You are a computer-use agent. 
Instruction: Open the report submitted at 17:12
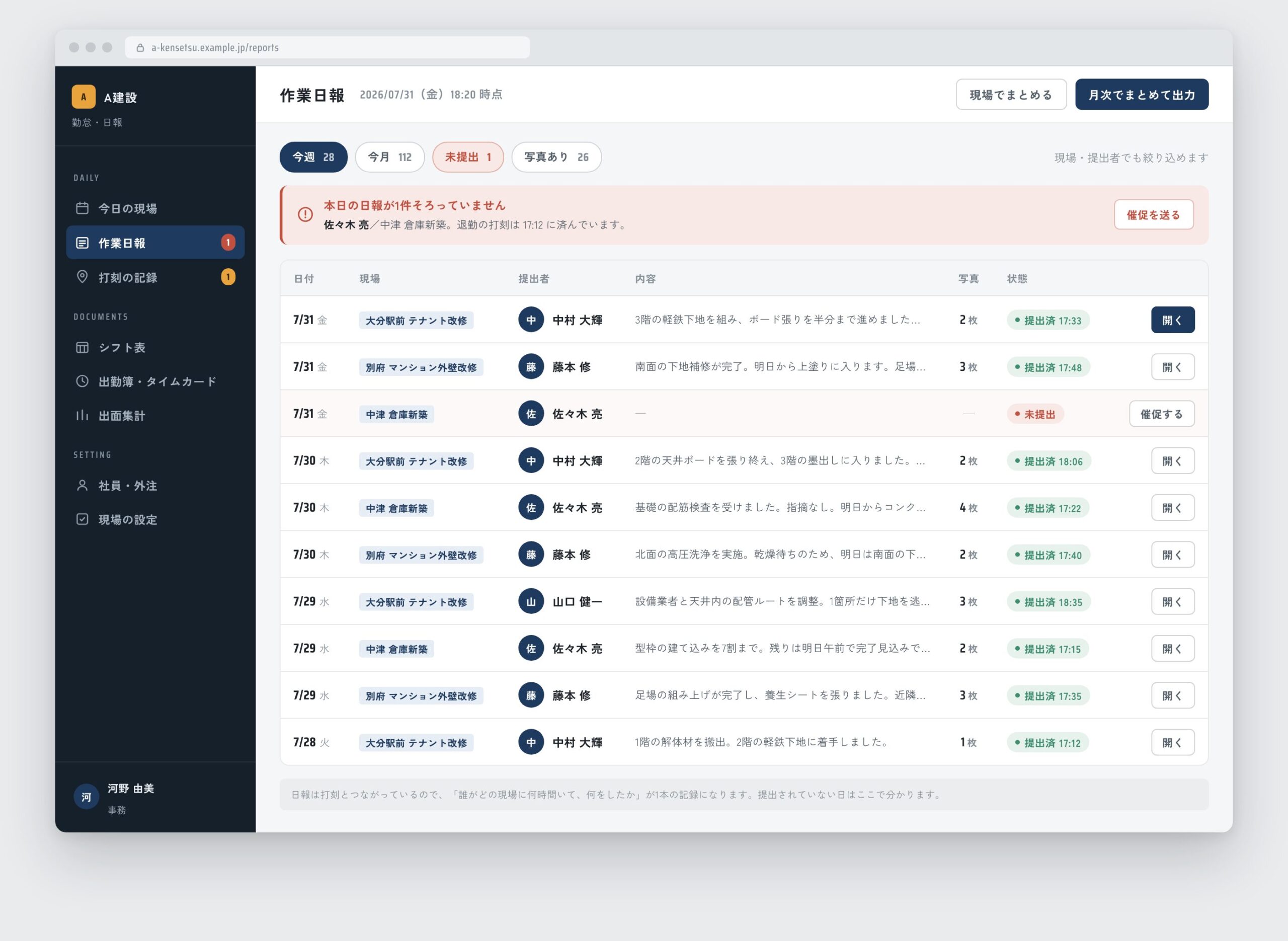click(1172, 742)
